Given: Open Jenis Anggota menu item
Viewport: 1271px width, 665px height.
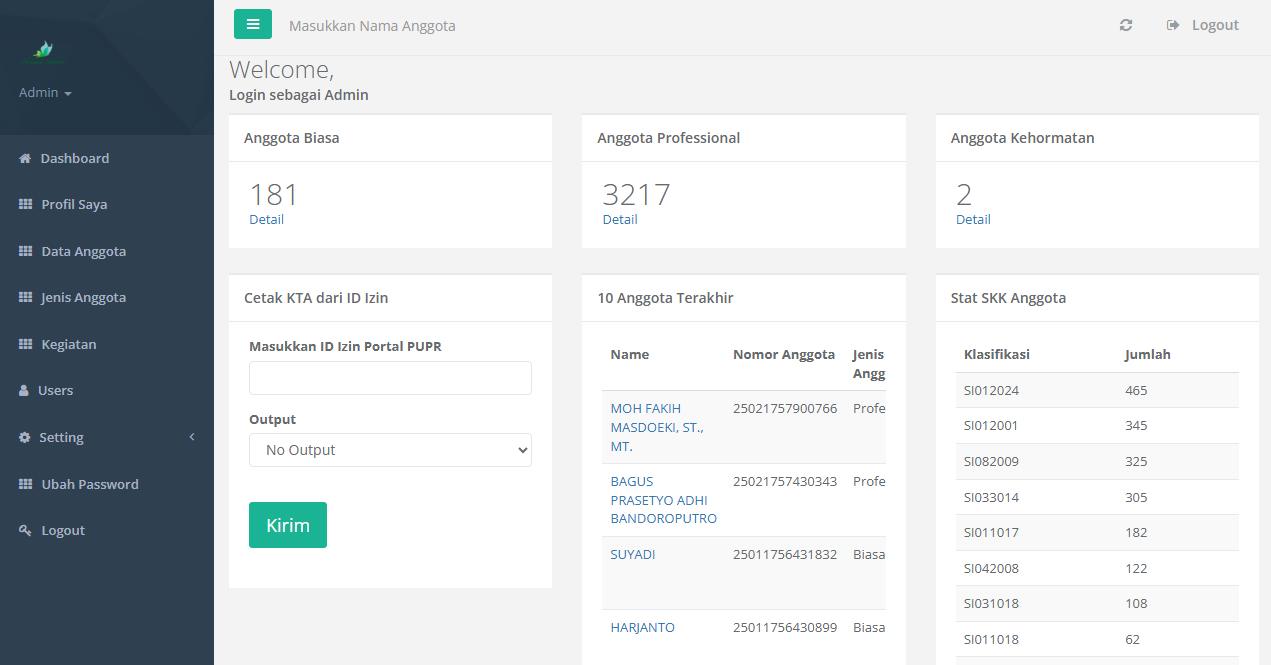Looking at the screenshot, I should 83,298.
